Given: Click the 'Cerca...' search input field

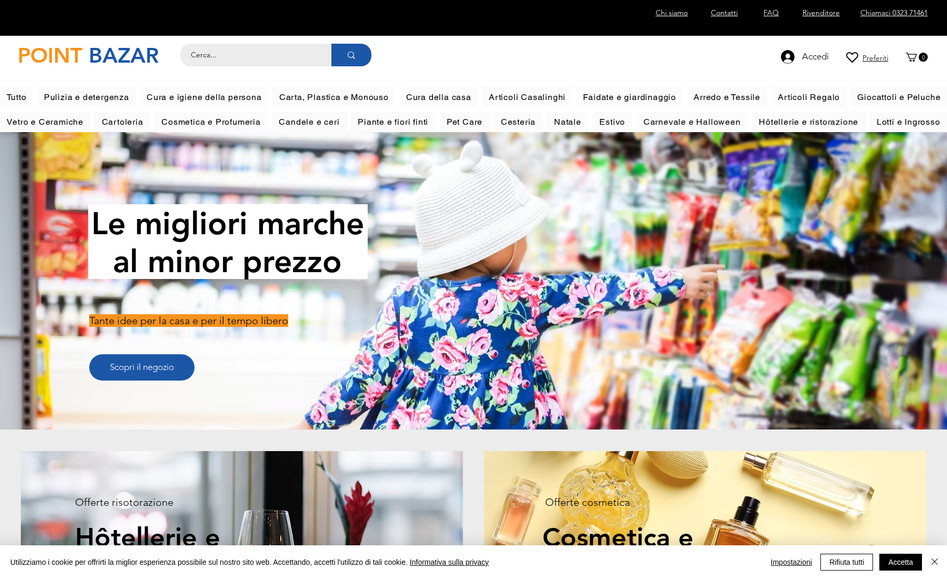Looking at the screenshot, I should coord(250,55).
